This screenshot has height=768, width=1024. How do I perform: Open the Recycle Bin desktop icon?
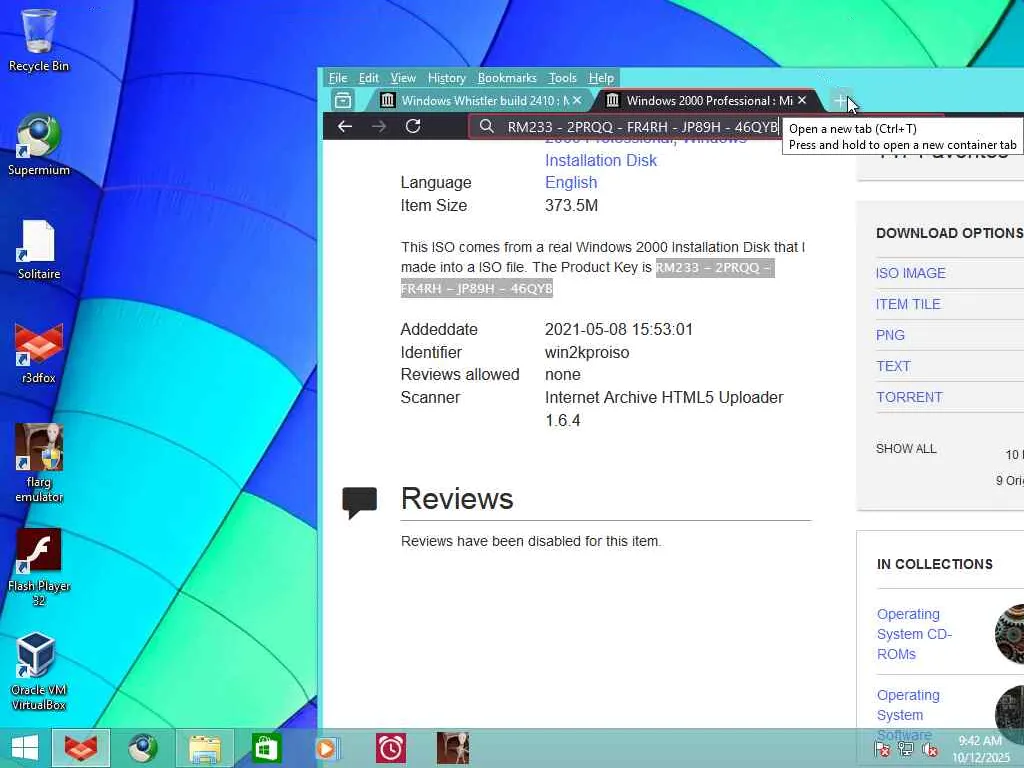click(39, 40)
